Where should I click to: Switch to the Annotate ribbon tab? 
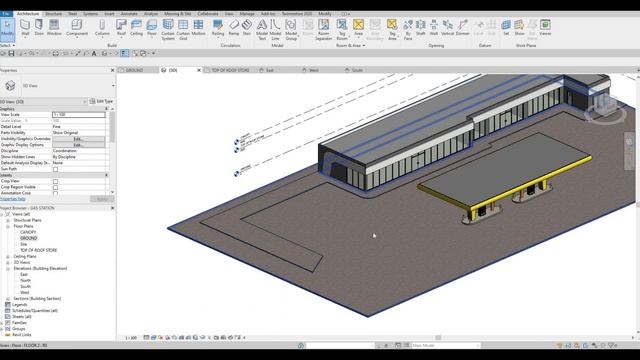[129, 14]
